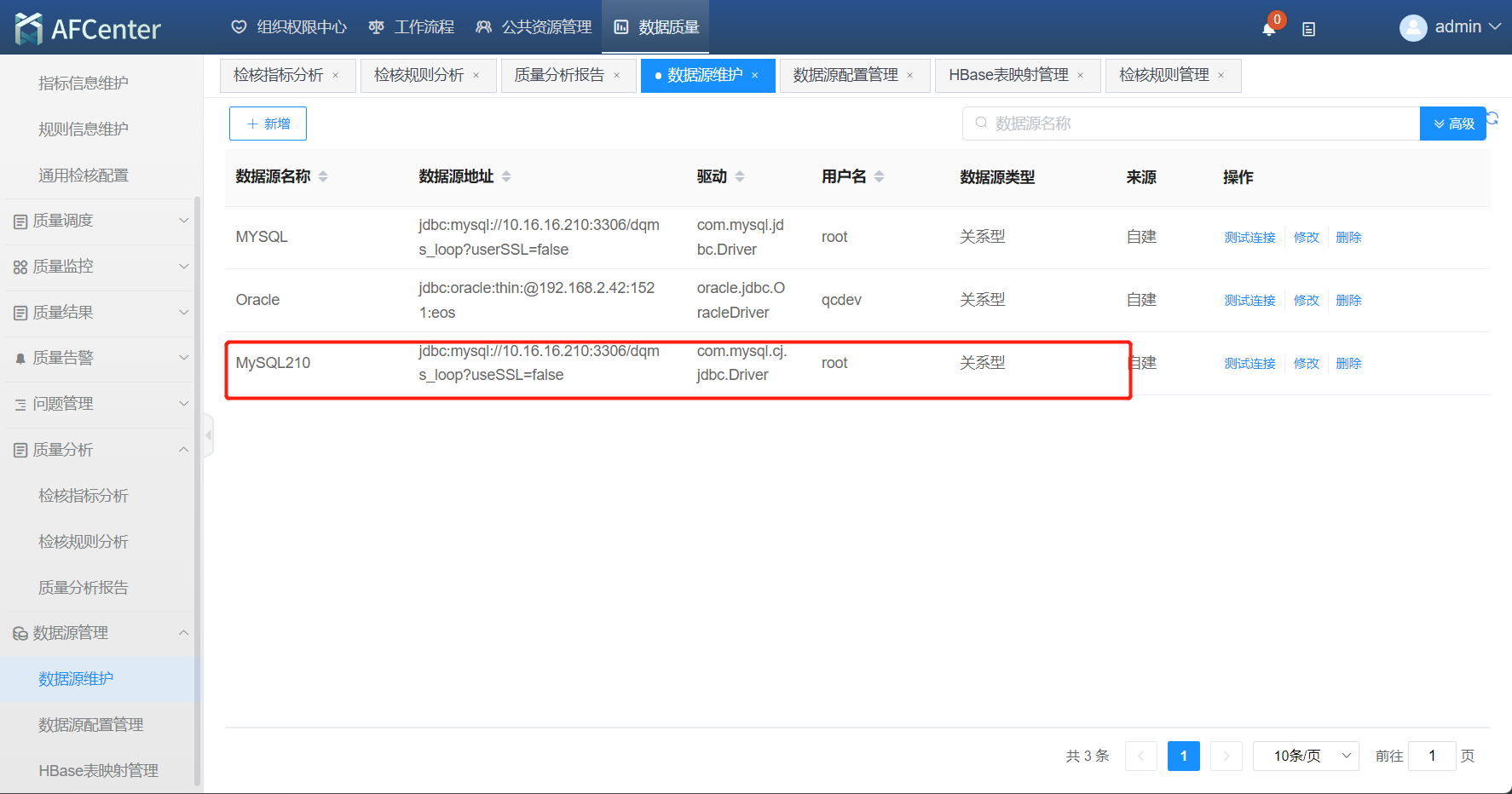
Task: Focus the 数据源名称 search field
Action: [x=1193, y=124]
